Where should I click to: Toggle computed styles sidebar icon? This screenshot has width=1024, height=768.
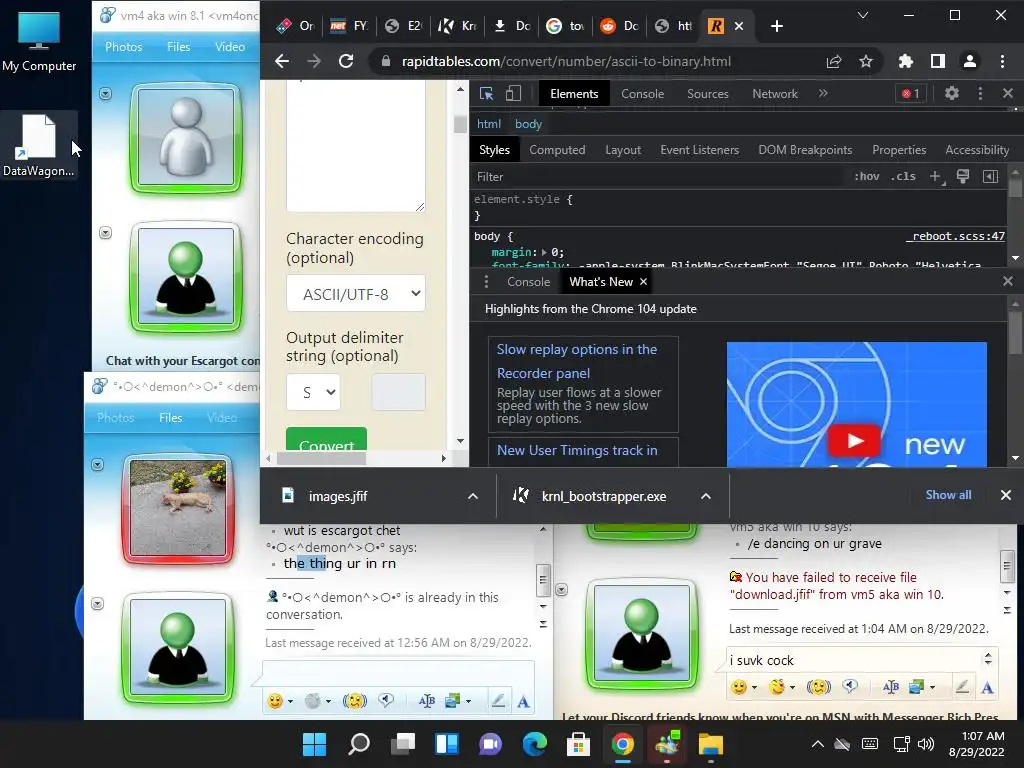point(991,176)
